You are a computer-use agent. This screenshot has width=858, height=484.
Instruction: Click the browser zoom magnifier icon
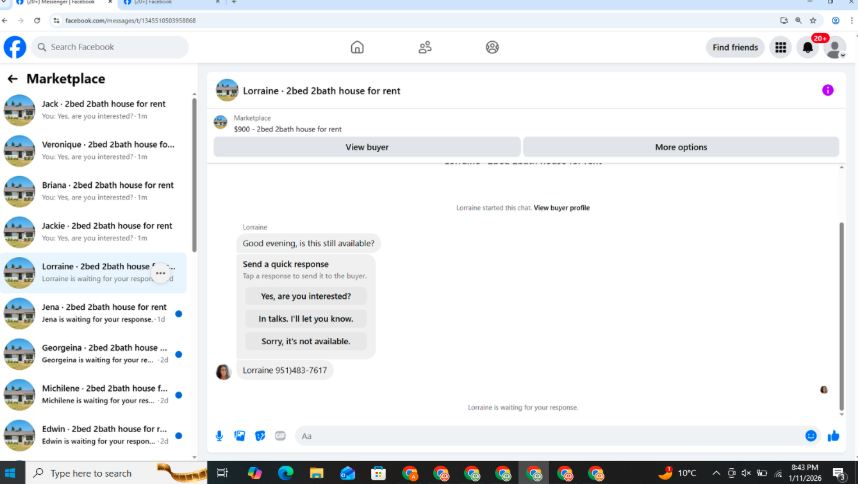(798, 21)
